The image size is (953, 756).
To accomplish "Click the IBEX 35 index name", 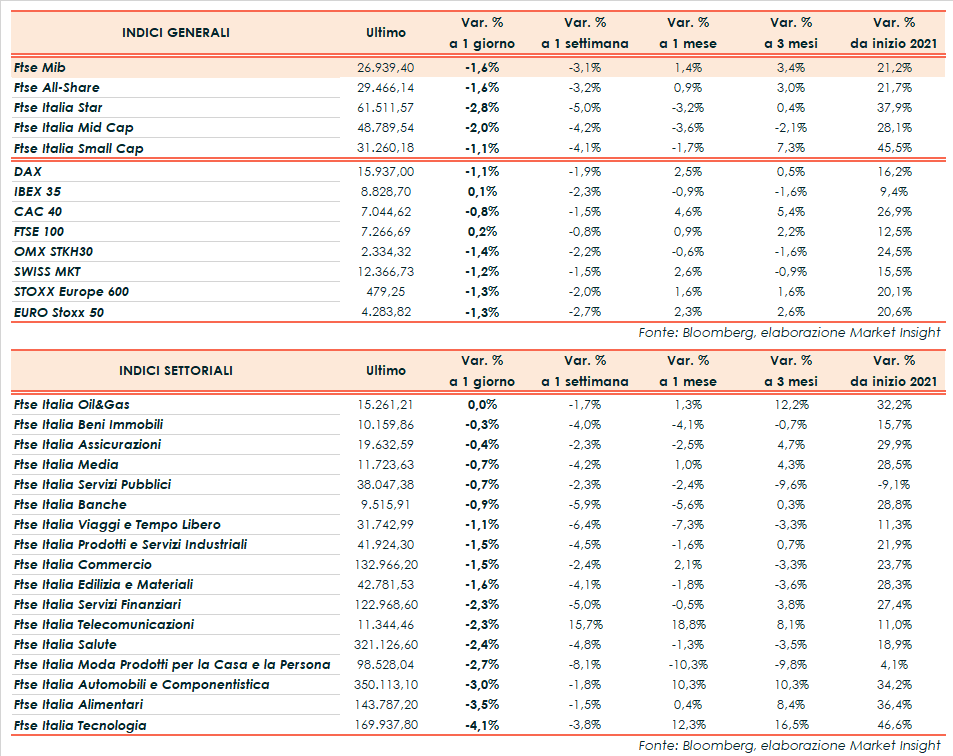I will (38, 191).
